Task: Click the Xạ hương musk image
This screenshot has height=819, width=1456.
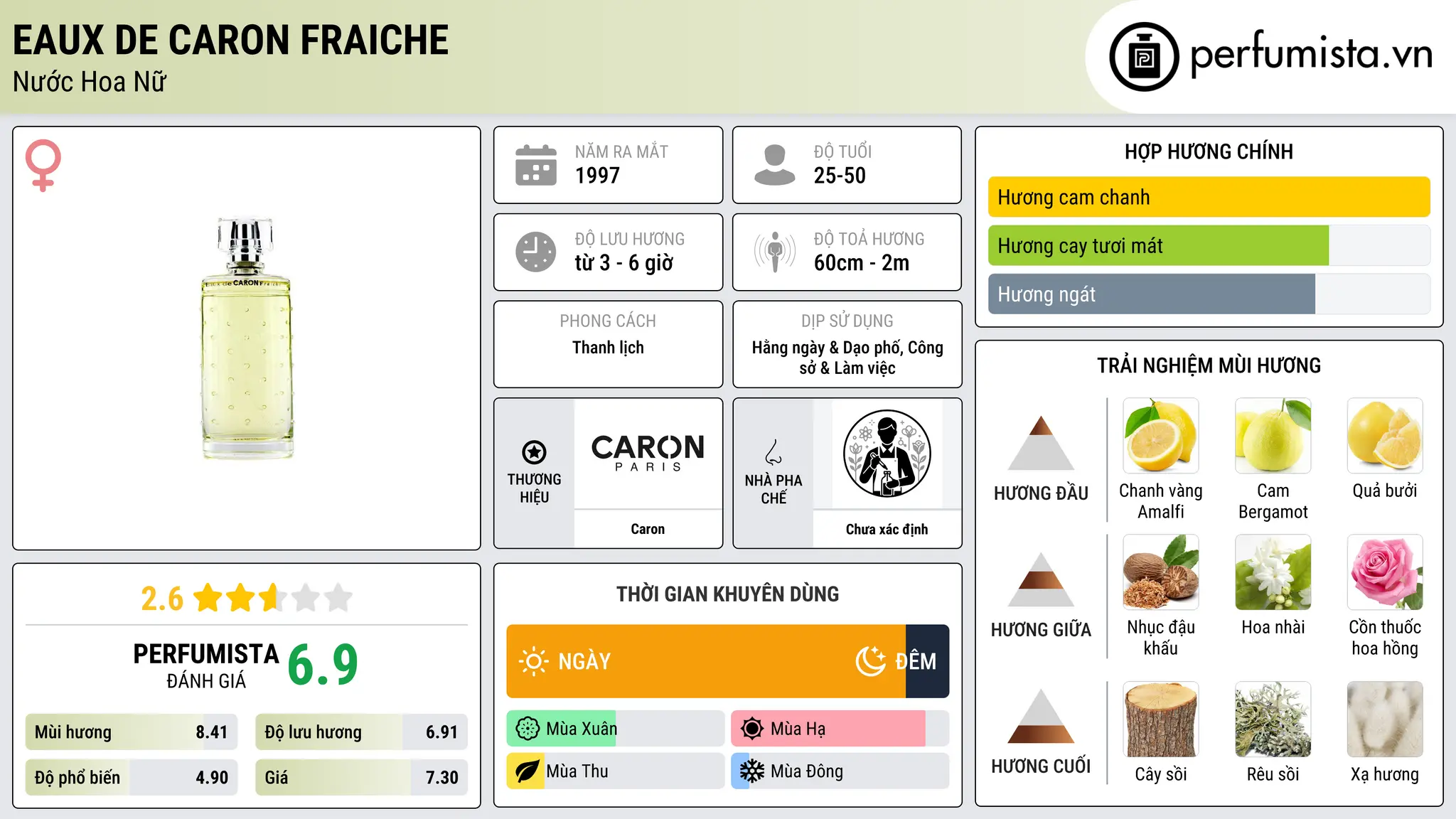Action: pos(1385,719)
